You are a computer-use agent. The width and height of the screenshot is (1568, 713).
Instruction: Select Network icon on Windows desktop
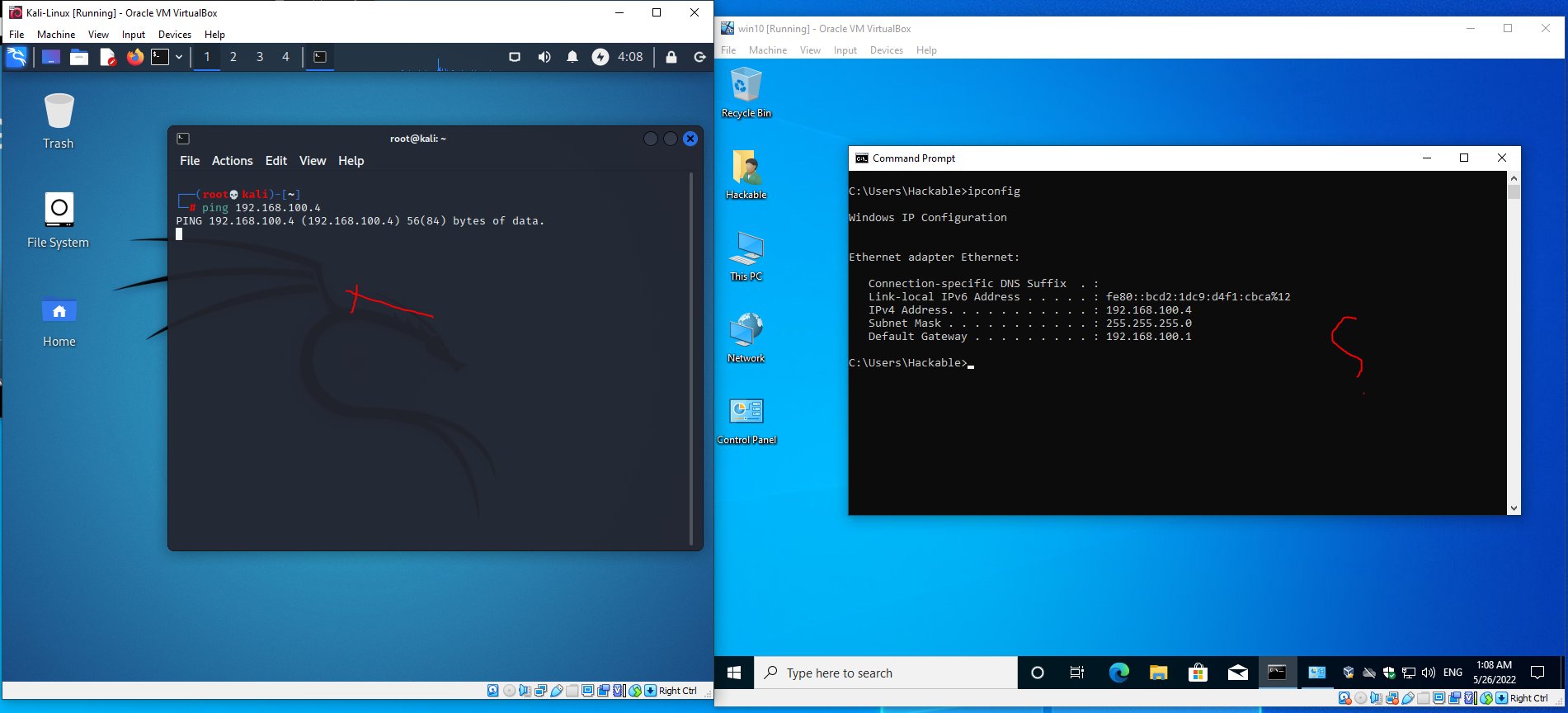746,338
